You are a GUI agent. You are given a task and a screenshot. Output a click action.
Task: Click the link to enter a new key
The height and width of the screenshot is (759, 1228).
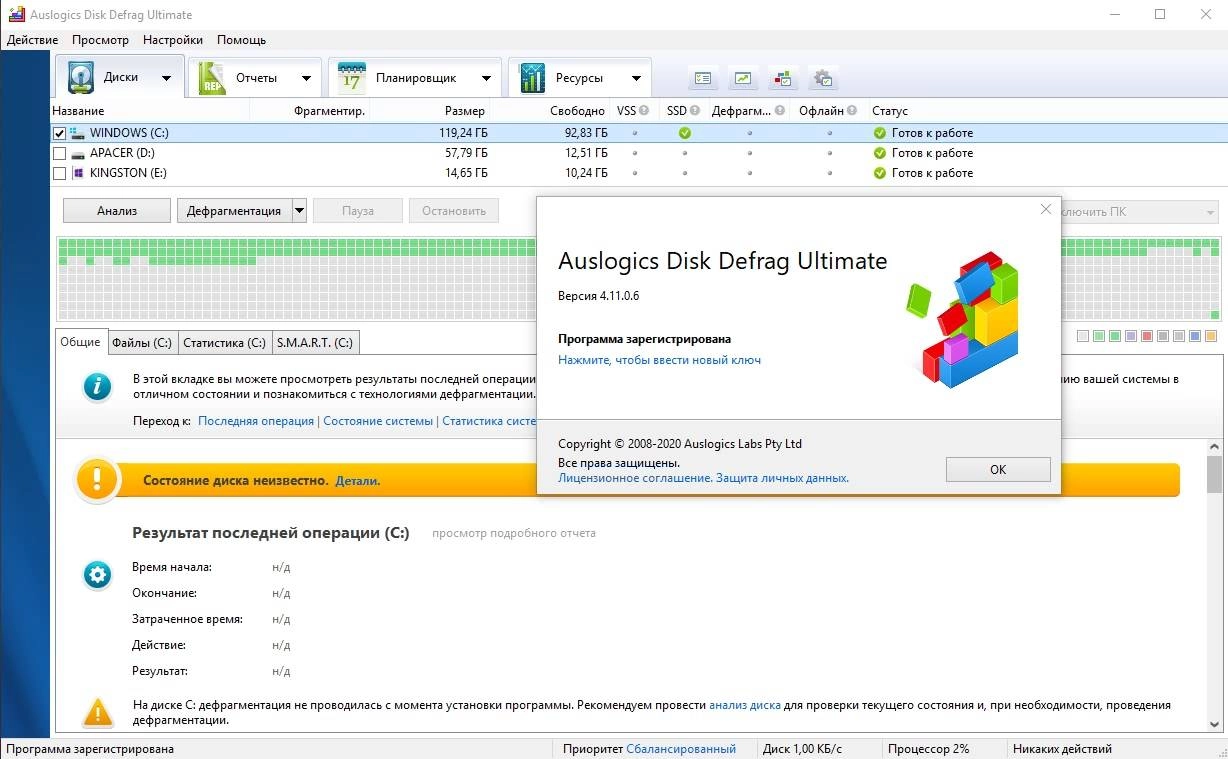click(660, 360)
